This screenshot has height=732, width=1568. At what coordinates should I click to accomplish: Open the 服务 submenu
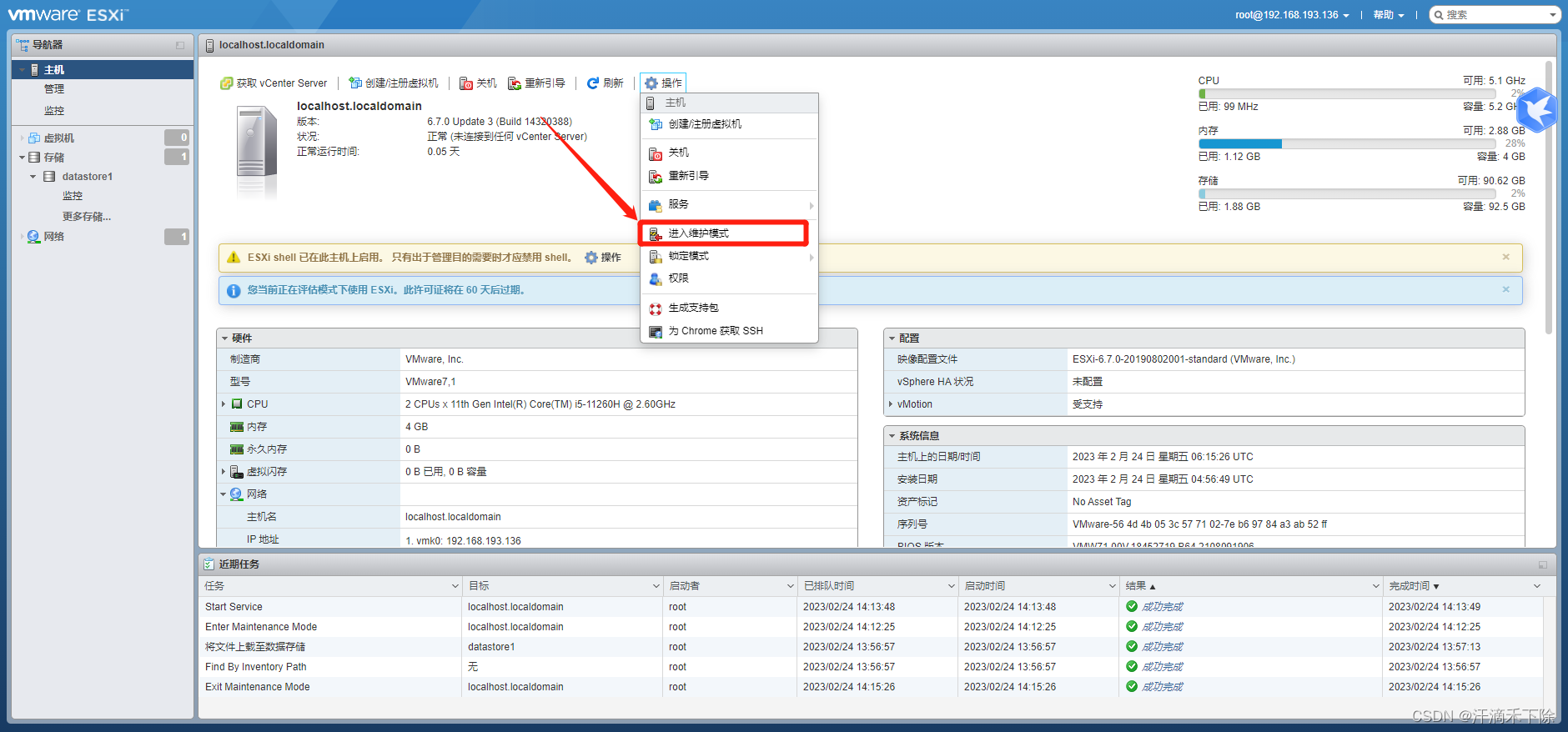coord(729,204)
